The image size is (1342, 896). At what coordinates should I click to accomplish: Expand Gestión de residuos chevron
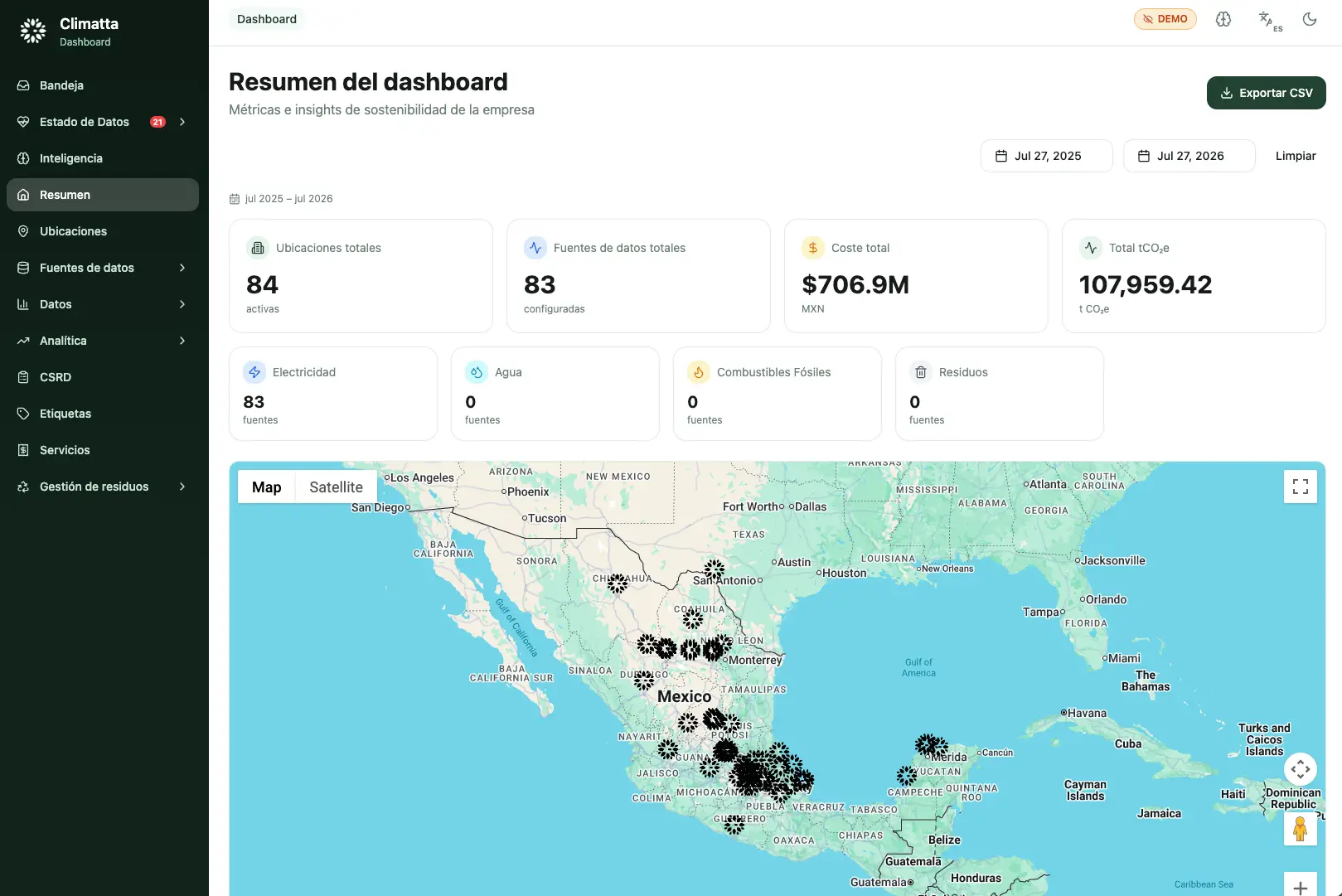tap(182, 487)
